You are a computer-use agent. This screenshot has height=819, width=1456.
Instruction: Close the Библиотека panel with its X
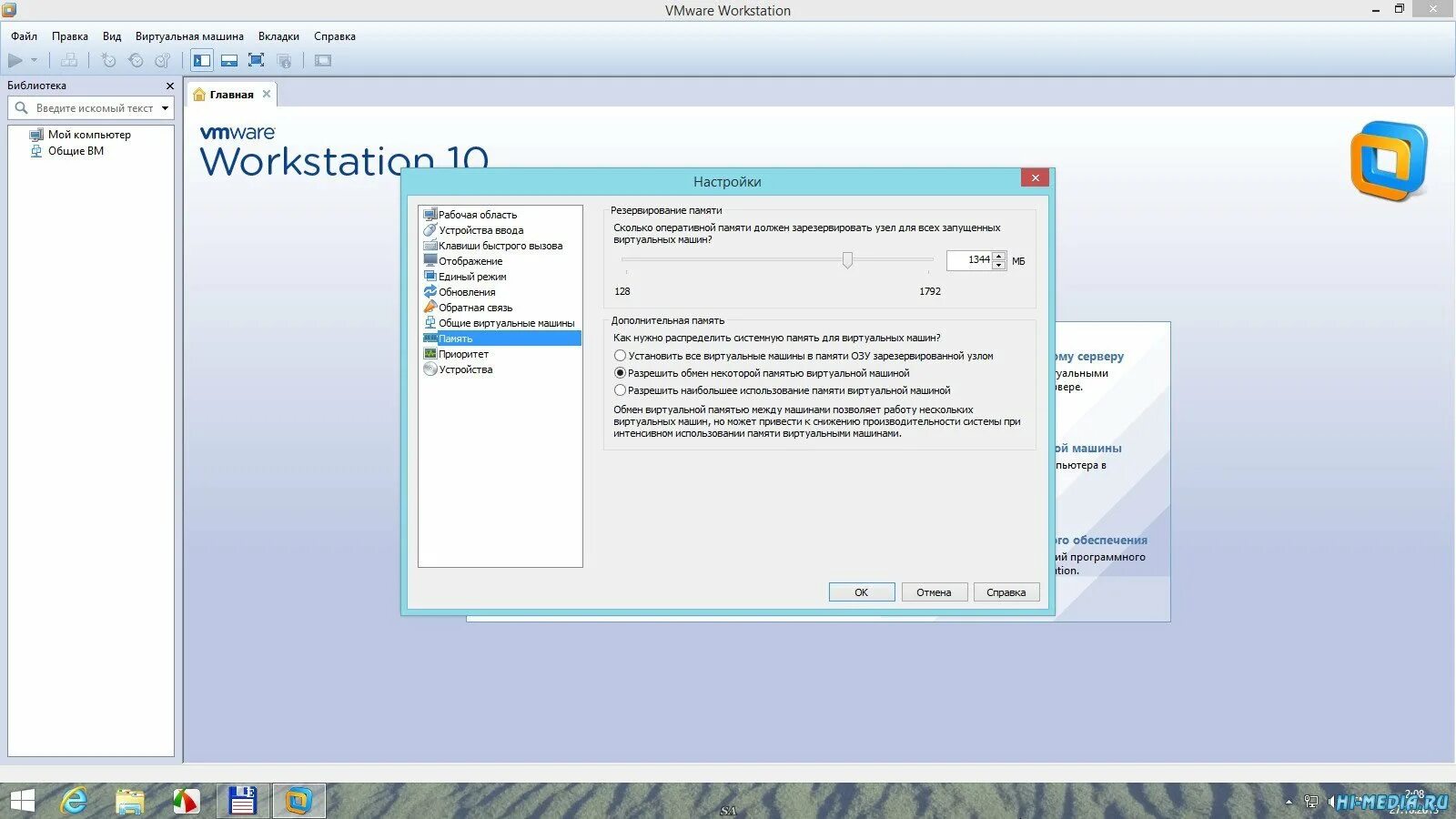click(169, 86)
